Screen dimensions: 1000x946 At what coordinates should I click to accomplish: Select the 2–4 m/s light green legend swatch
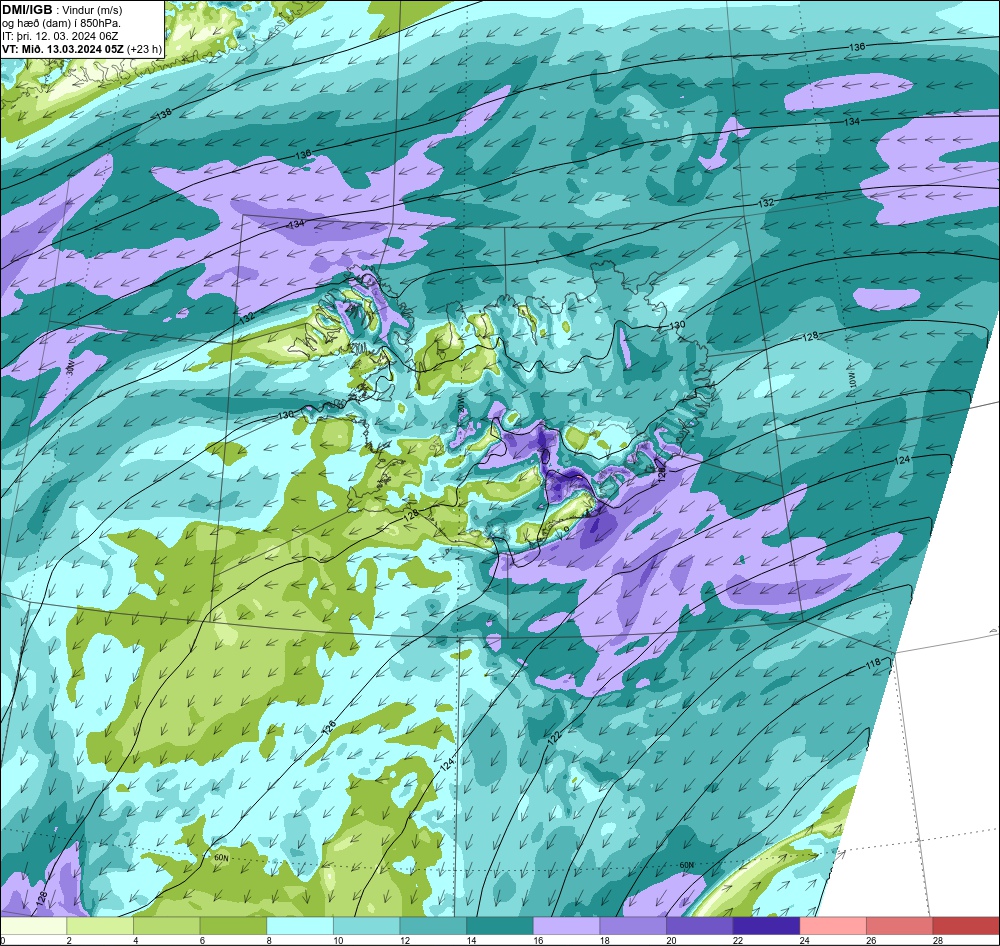coord(100,926)
